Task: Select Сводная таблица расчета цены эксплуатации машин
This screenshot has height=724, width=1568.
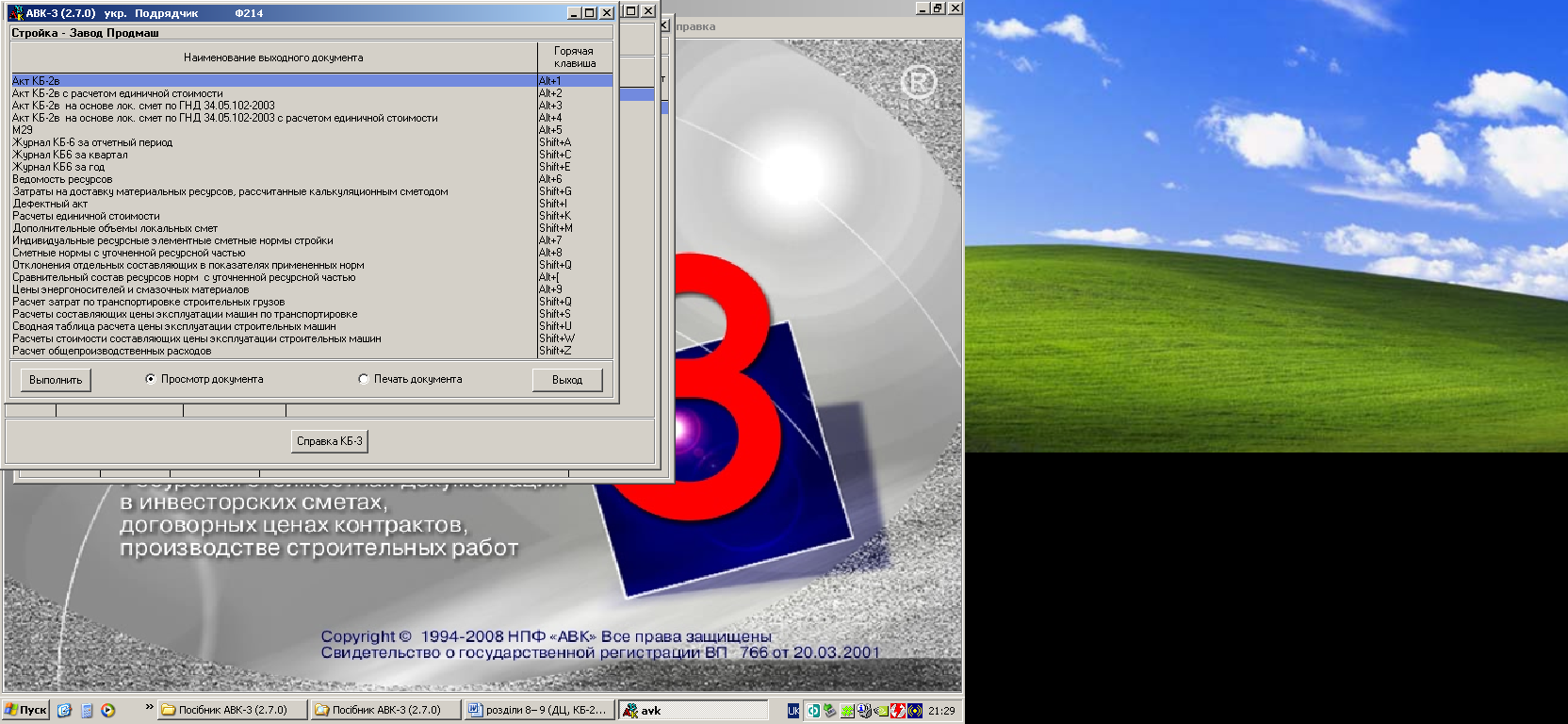Action: [312, 326]
